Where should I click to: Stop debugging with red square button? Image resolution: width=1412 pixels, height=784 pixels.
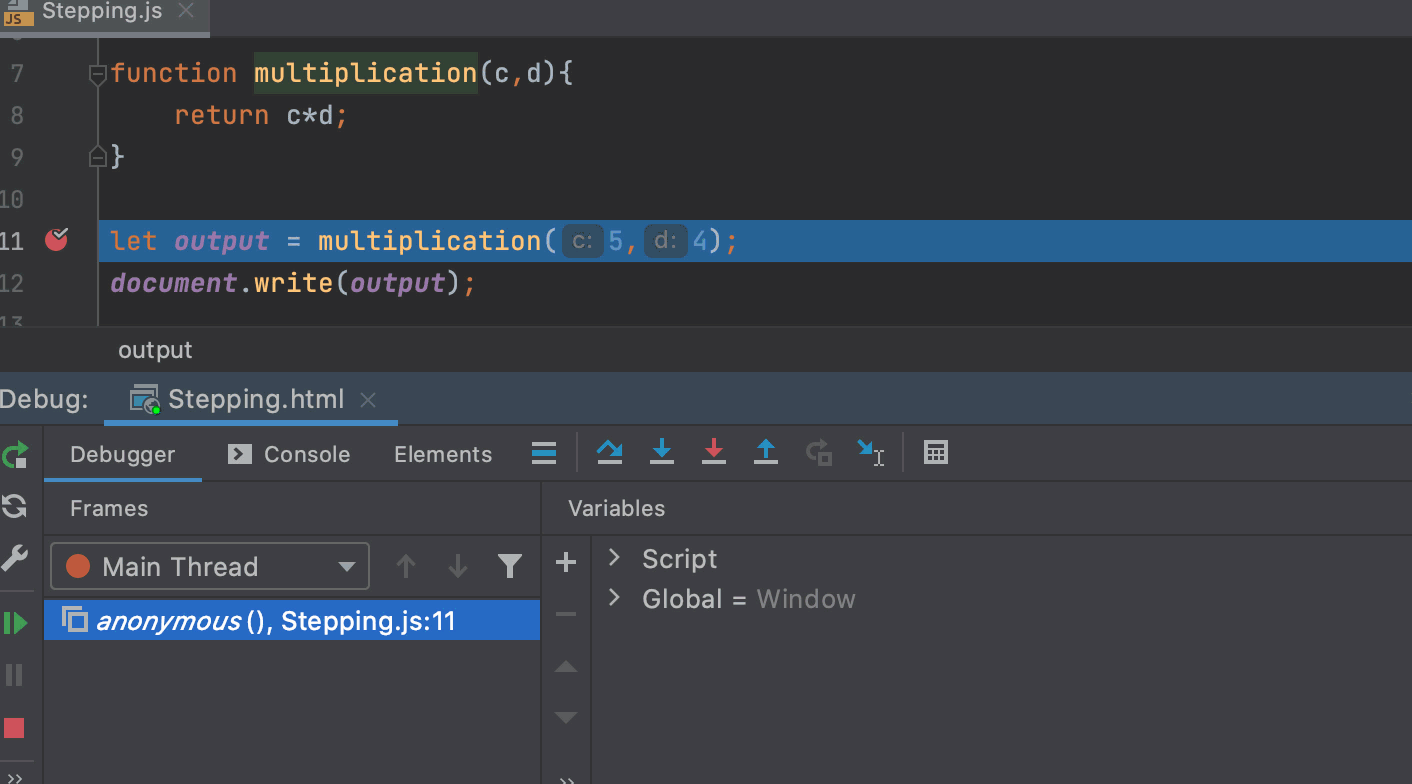(x=15, y=727)
